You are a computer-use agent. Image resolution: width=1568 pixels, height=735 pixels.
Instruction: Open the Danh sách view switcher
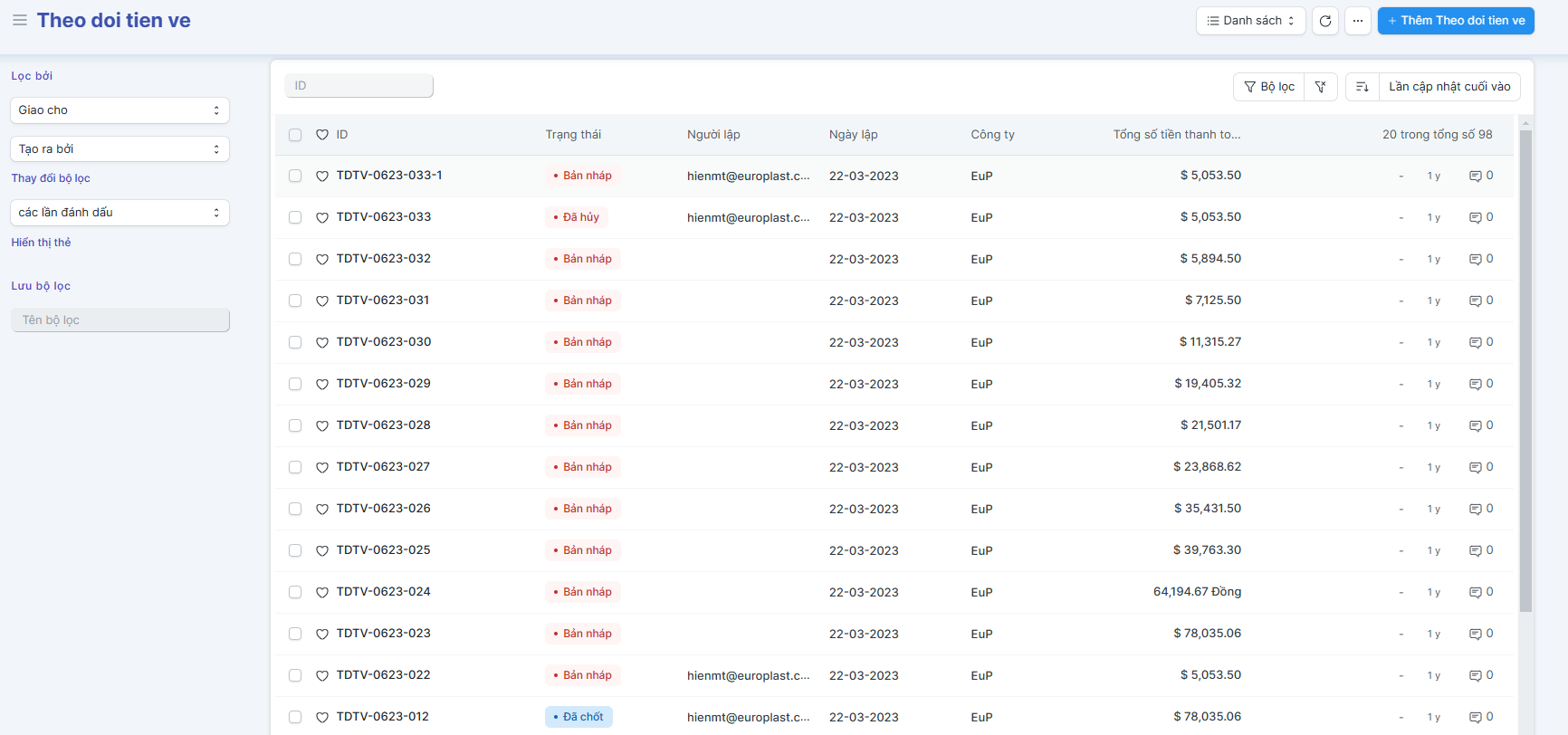click(1250, 21)
